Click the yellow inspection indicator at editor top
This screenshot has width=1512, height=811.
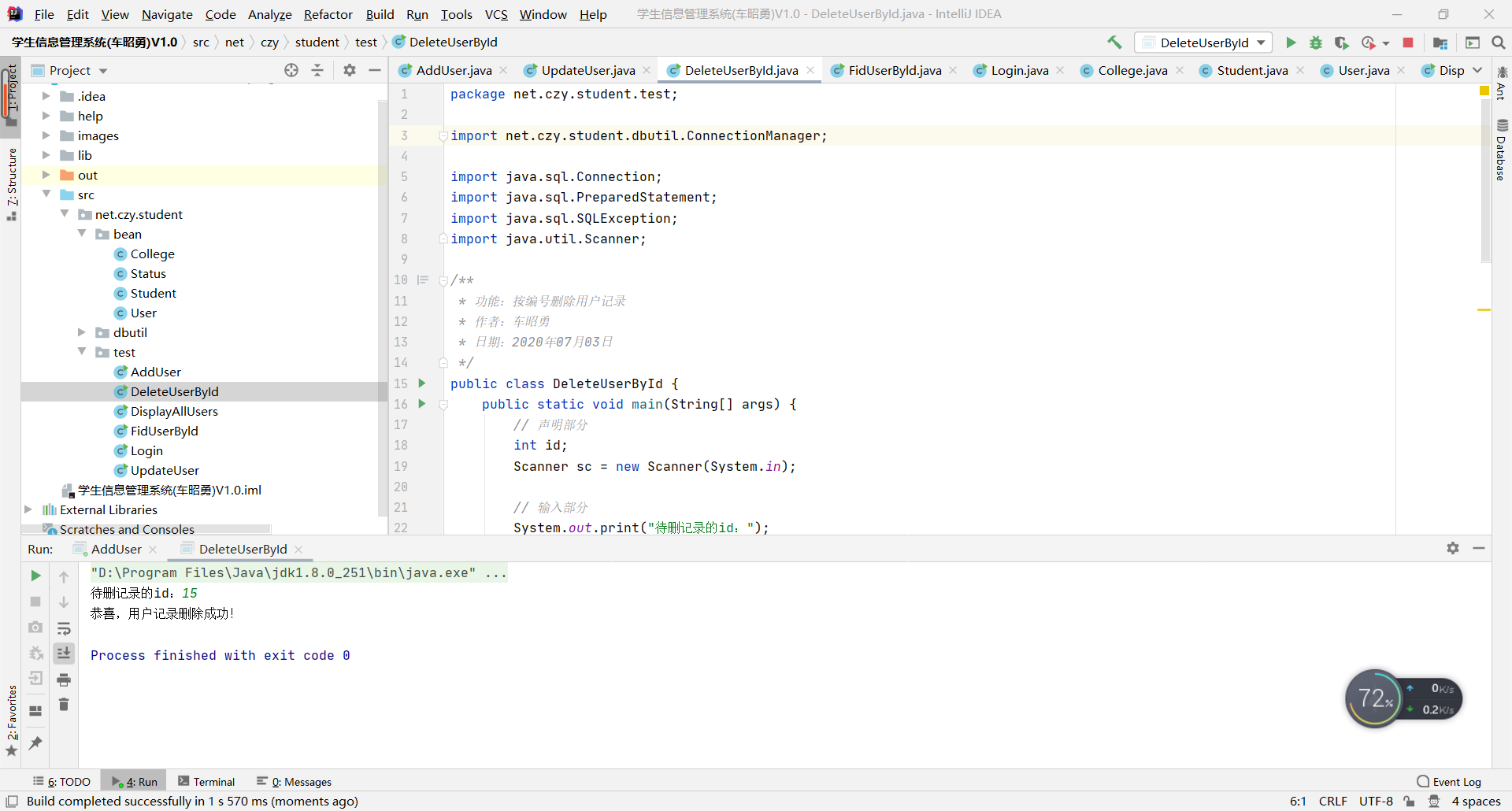point(1484,91)
